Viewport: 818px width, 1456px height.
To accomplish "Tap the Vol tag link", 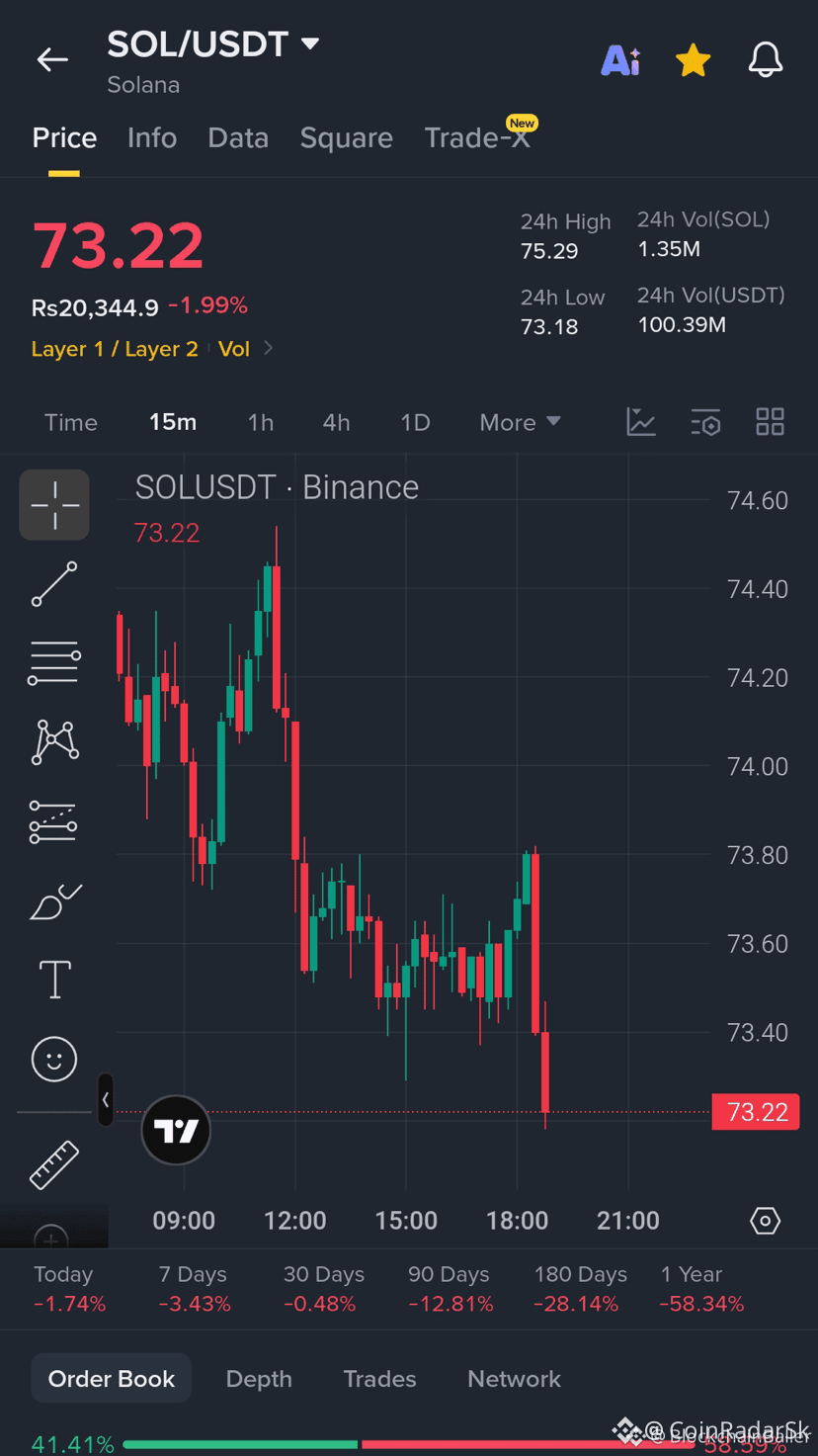I will pos(234,349).
